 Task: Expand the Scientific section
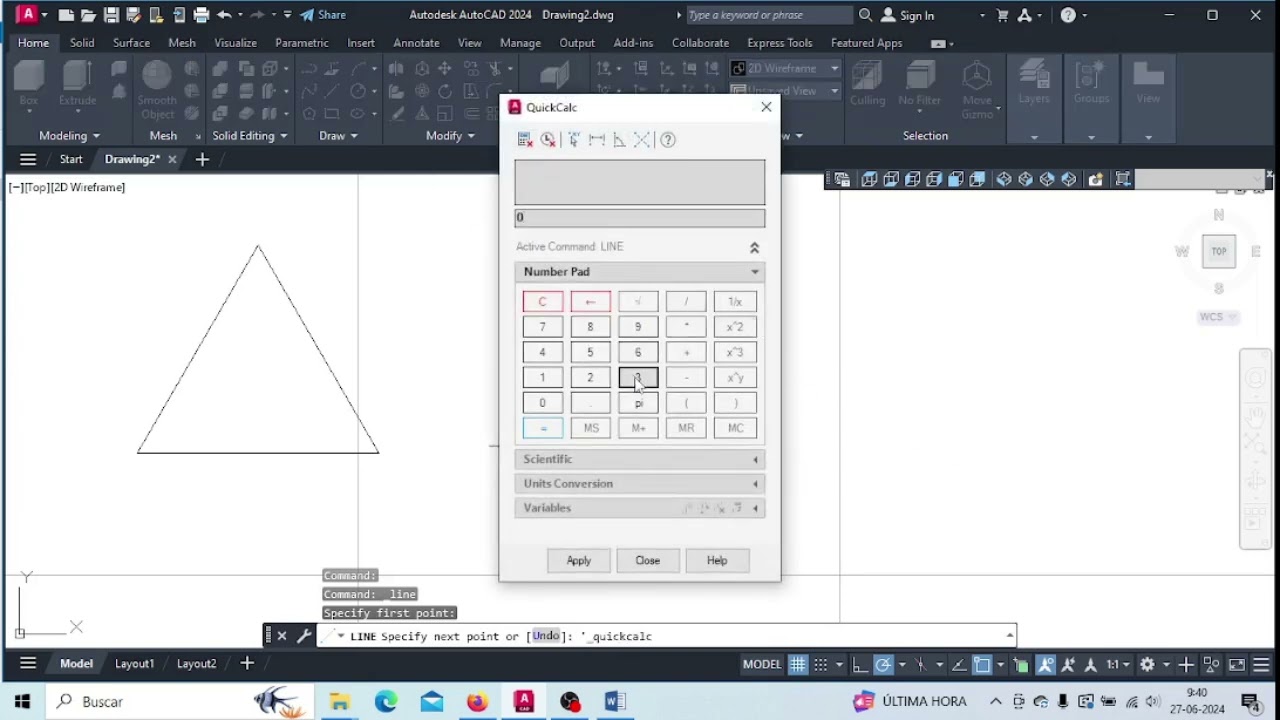pos(640,459)
